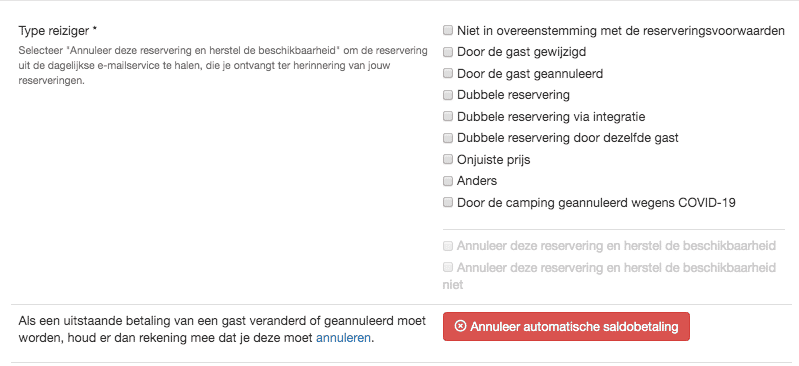This screenshot has width=799, height=366.
Task: Check 'Dubbele reservering via integratie'
Action: pyautogui.click(x=447, y=116)
